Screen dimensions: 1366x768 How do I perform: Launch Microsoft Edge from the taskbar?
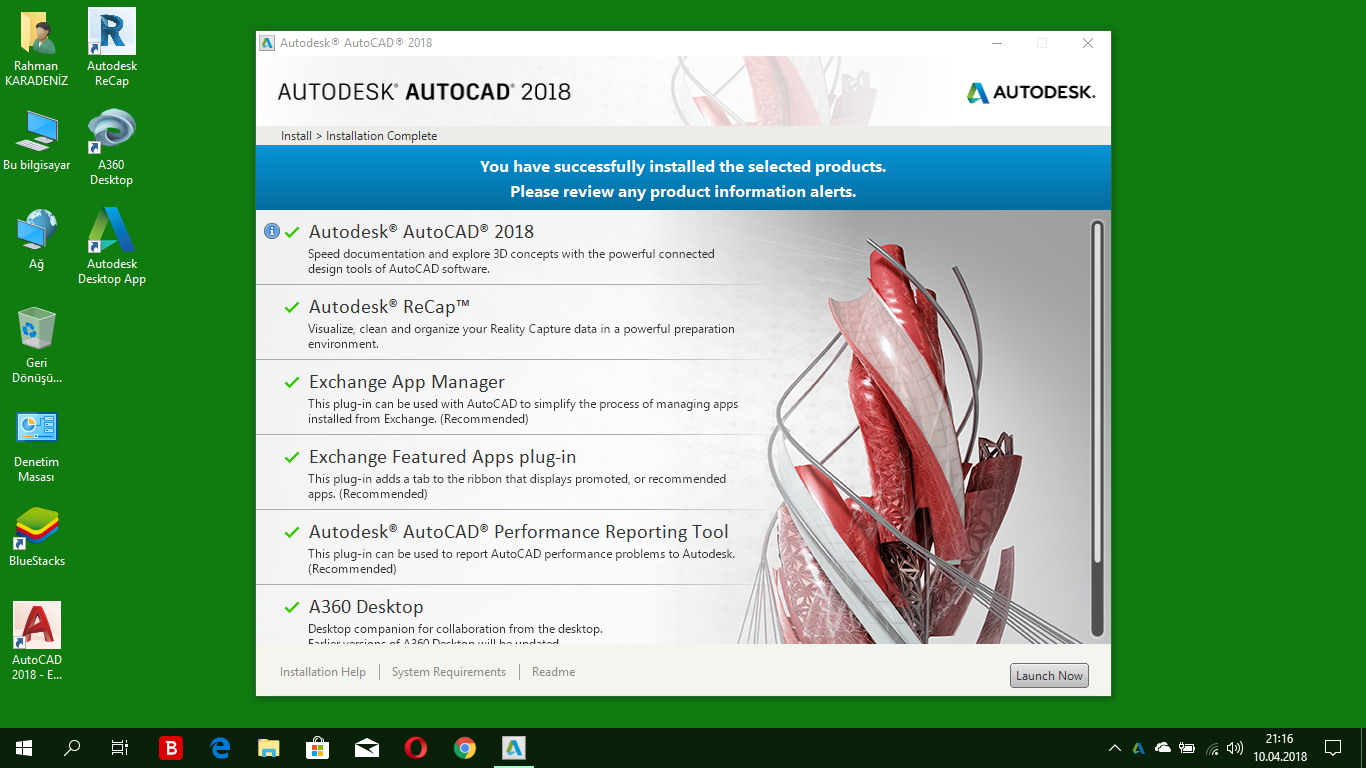[220, 748]
